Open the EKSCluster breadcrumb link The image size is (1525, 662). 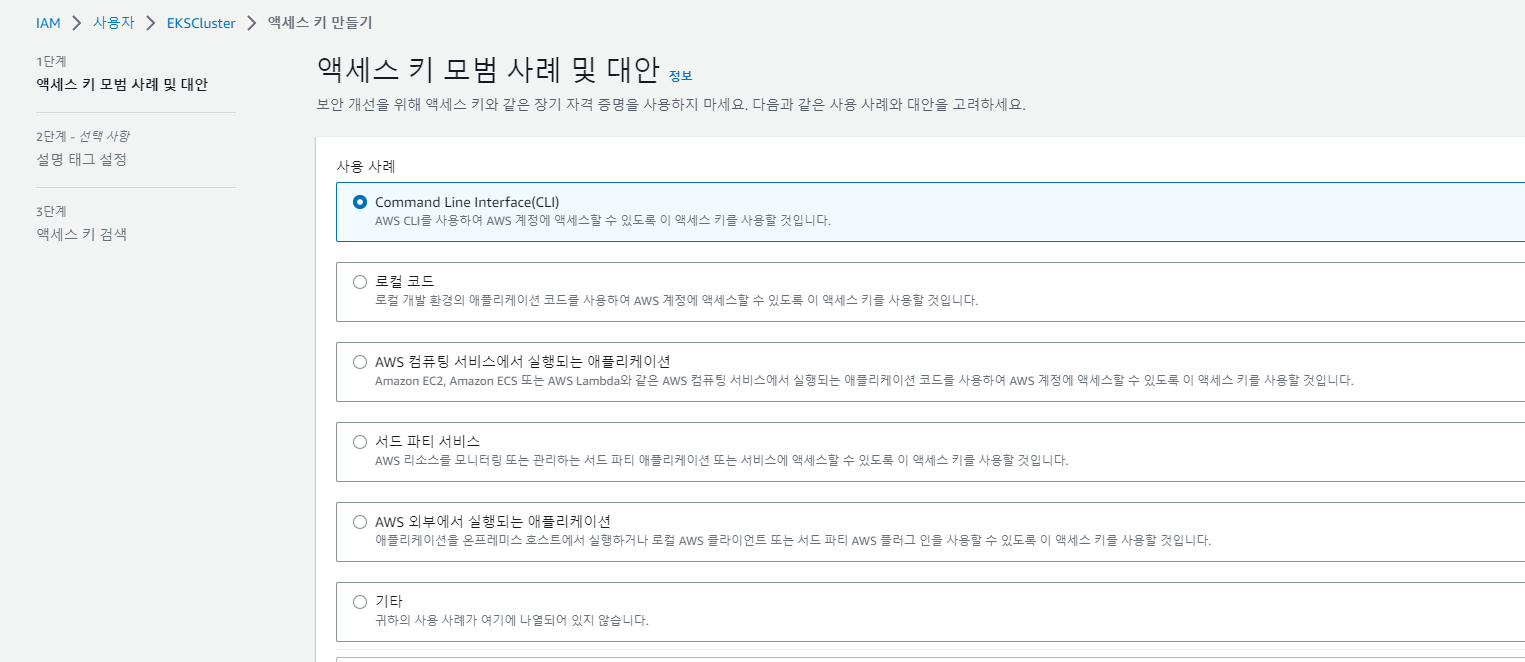[201, 23]
